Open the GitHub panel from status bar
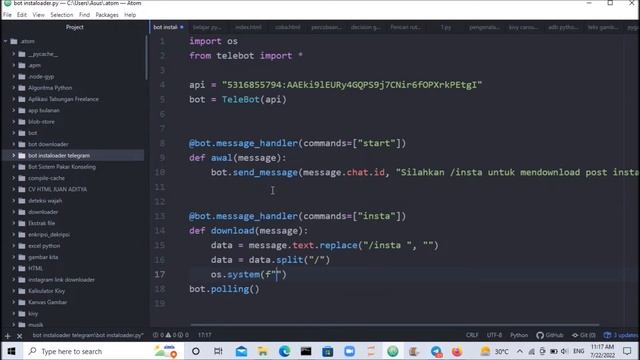The image size is (640, 360). (x=550, y=335)
